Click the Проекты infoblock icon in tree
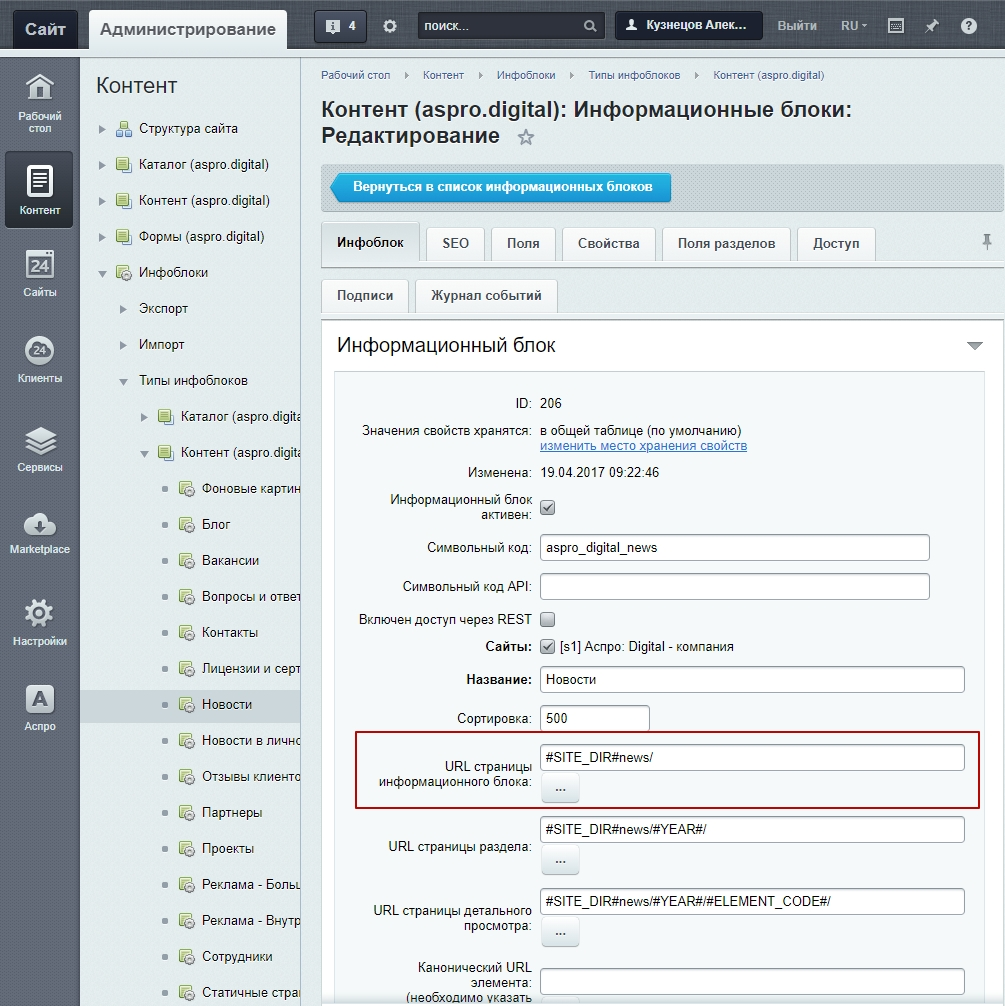The image size is (1005, 1006). 186,849
